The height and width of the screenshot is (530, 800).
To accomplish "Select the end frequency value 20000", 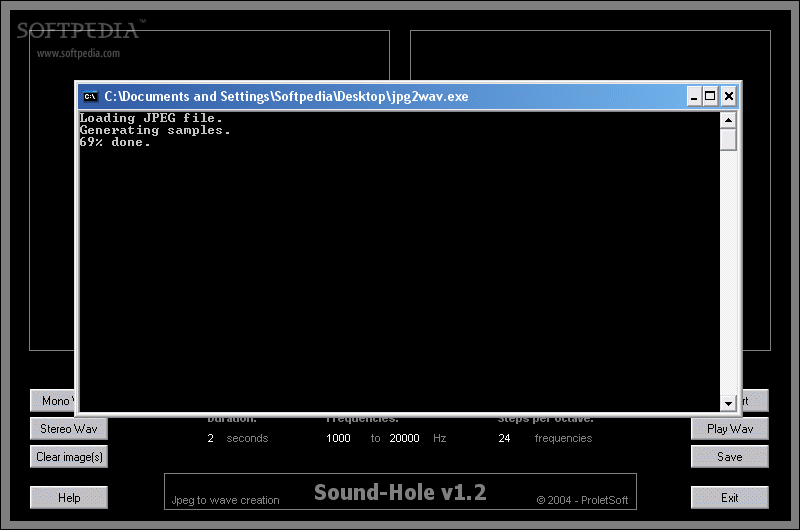I will point(404,438).
